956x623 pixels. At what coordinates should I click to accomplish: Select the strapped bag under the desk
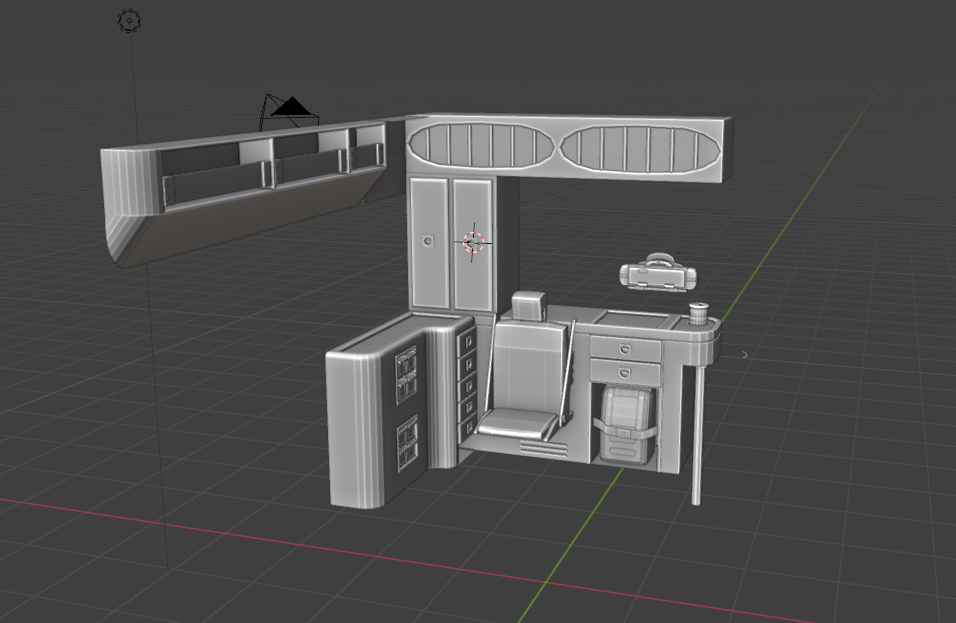click(626, 426)
